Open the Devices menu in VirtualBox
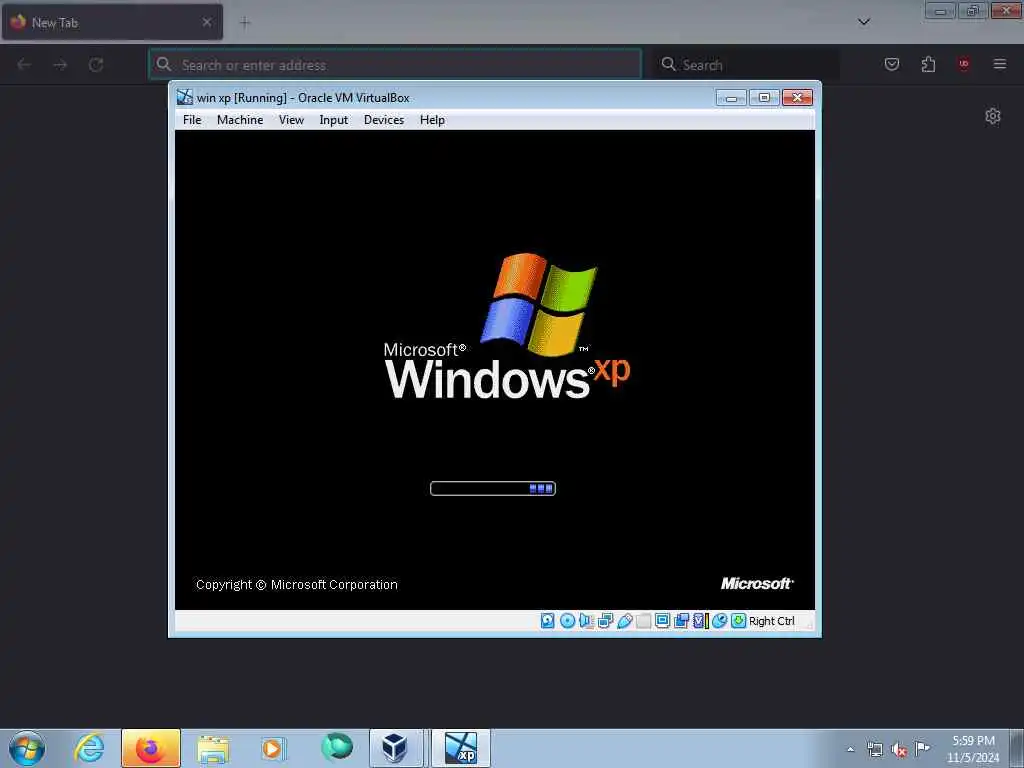Viewport: 1024px width, 768px height. tap(384, 120)
